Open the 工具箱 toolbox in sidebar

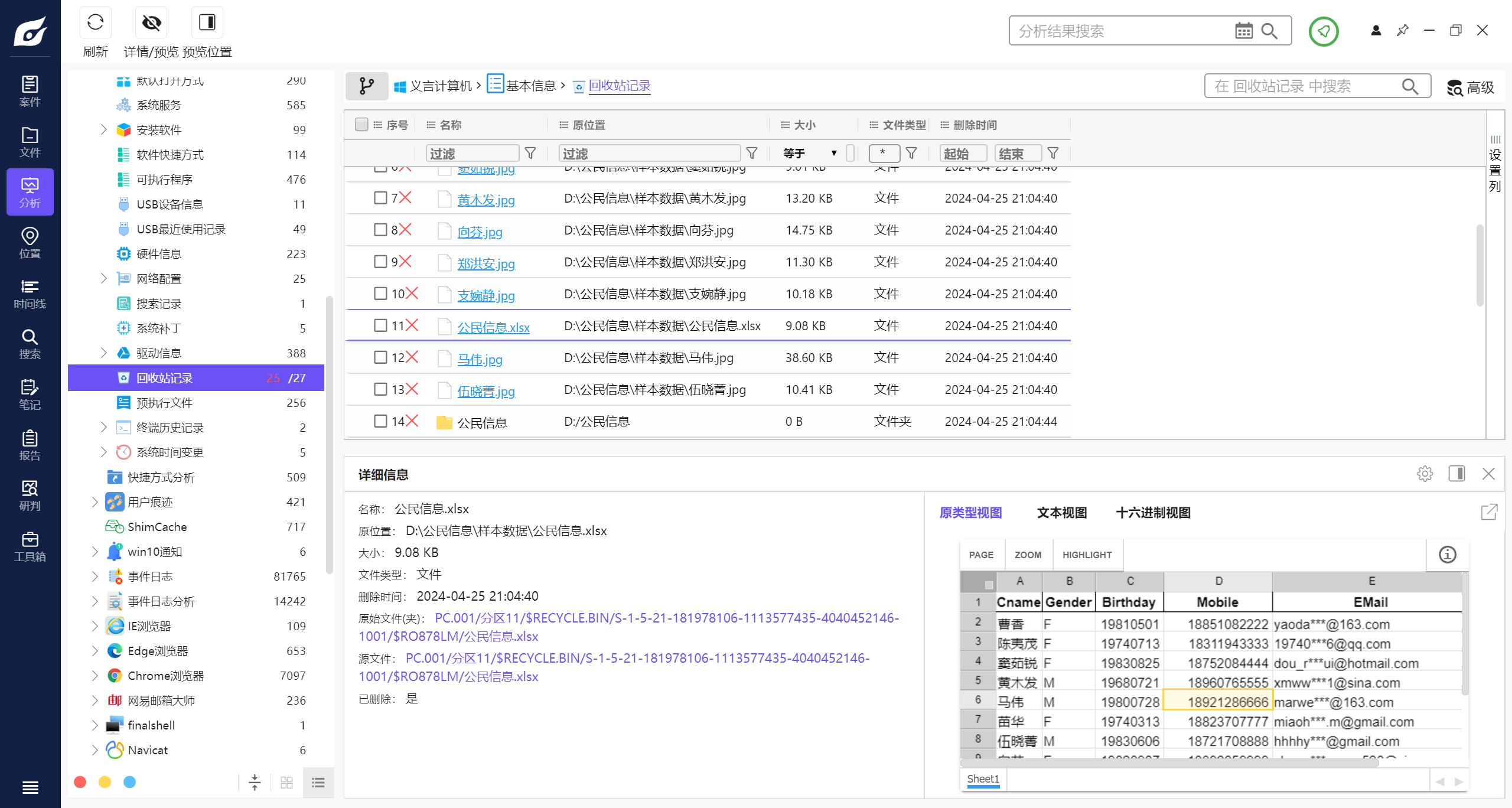click(x=30, y=546)
